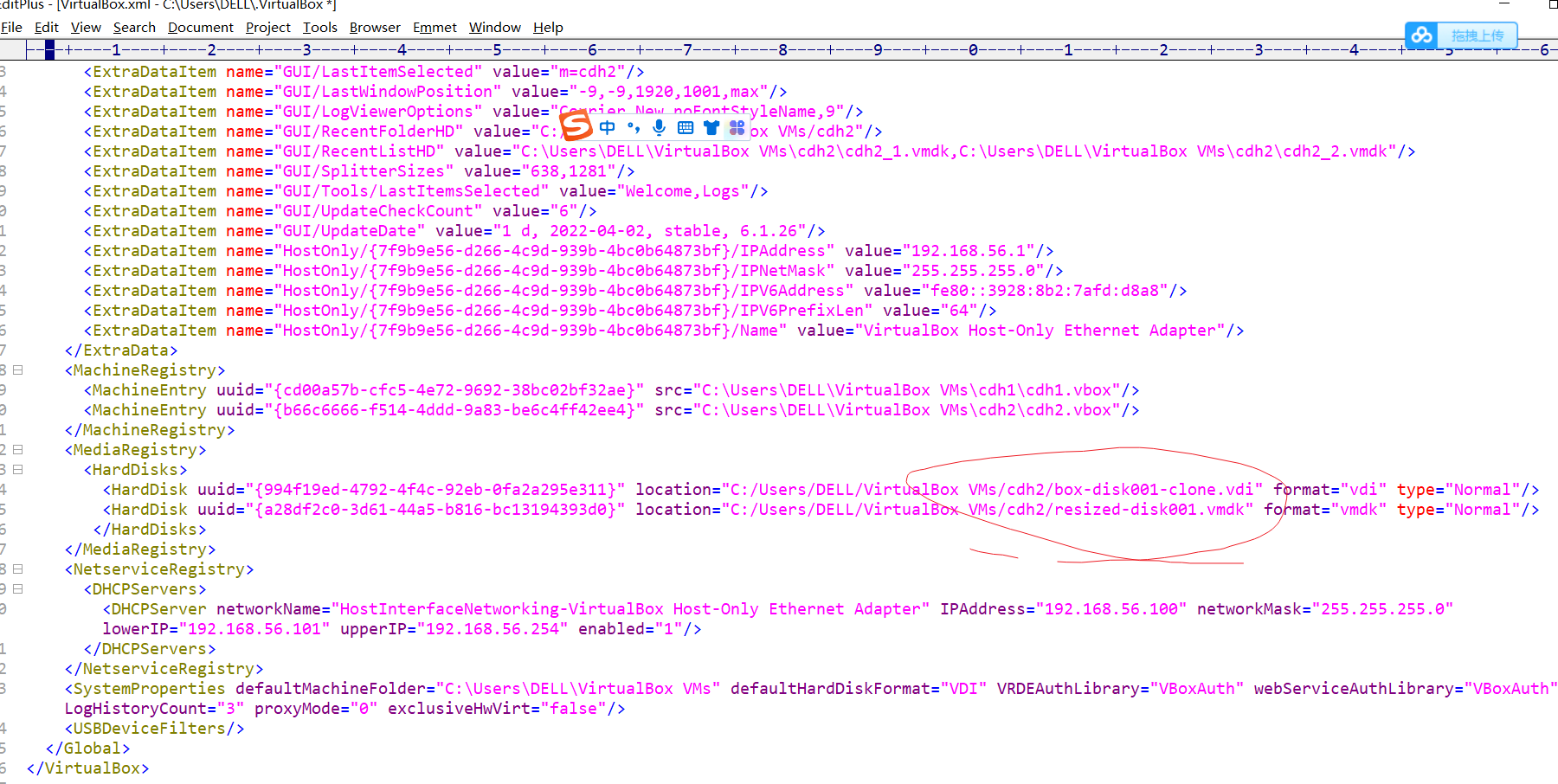Collapse the MachineRegistry fold marker
1558x784 pixels.
coord(17,370)
